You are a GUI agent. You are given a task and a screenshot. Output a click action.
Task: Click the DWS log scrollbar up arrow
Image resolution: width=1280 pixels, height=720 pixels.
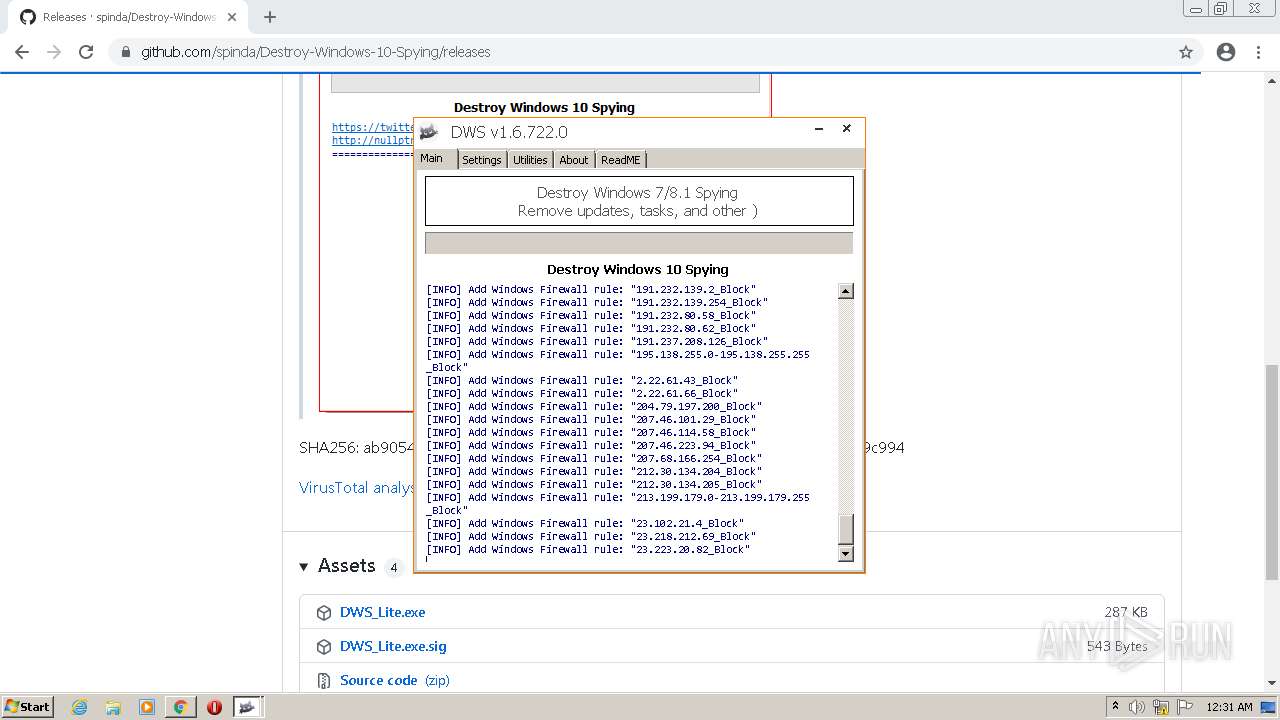coord(846,291)
